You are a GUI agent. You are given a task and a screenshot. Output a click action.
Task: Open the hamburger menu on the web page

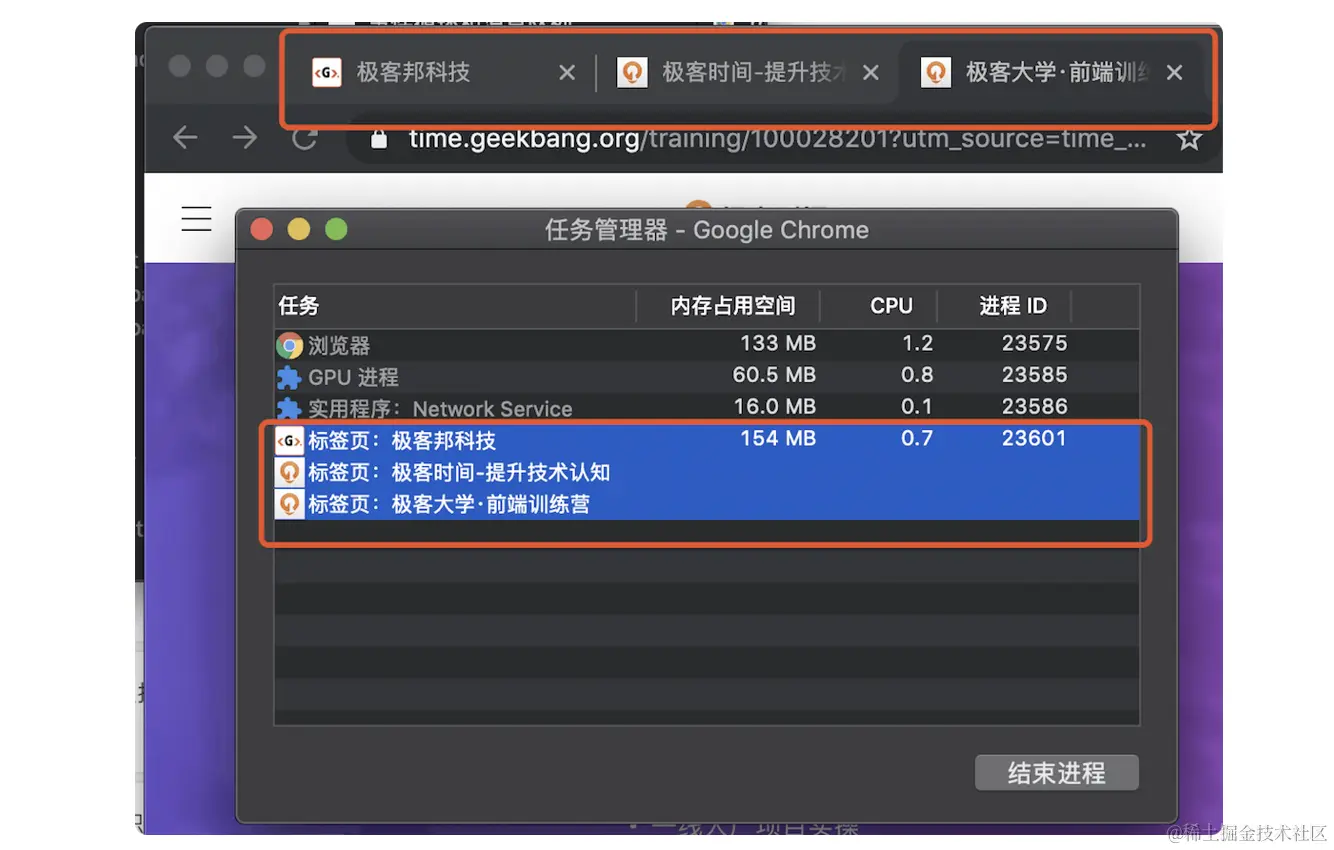(x=196, y=218)
